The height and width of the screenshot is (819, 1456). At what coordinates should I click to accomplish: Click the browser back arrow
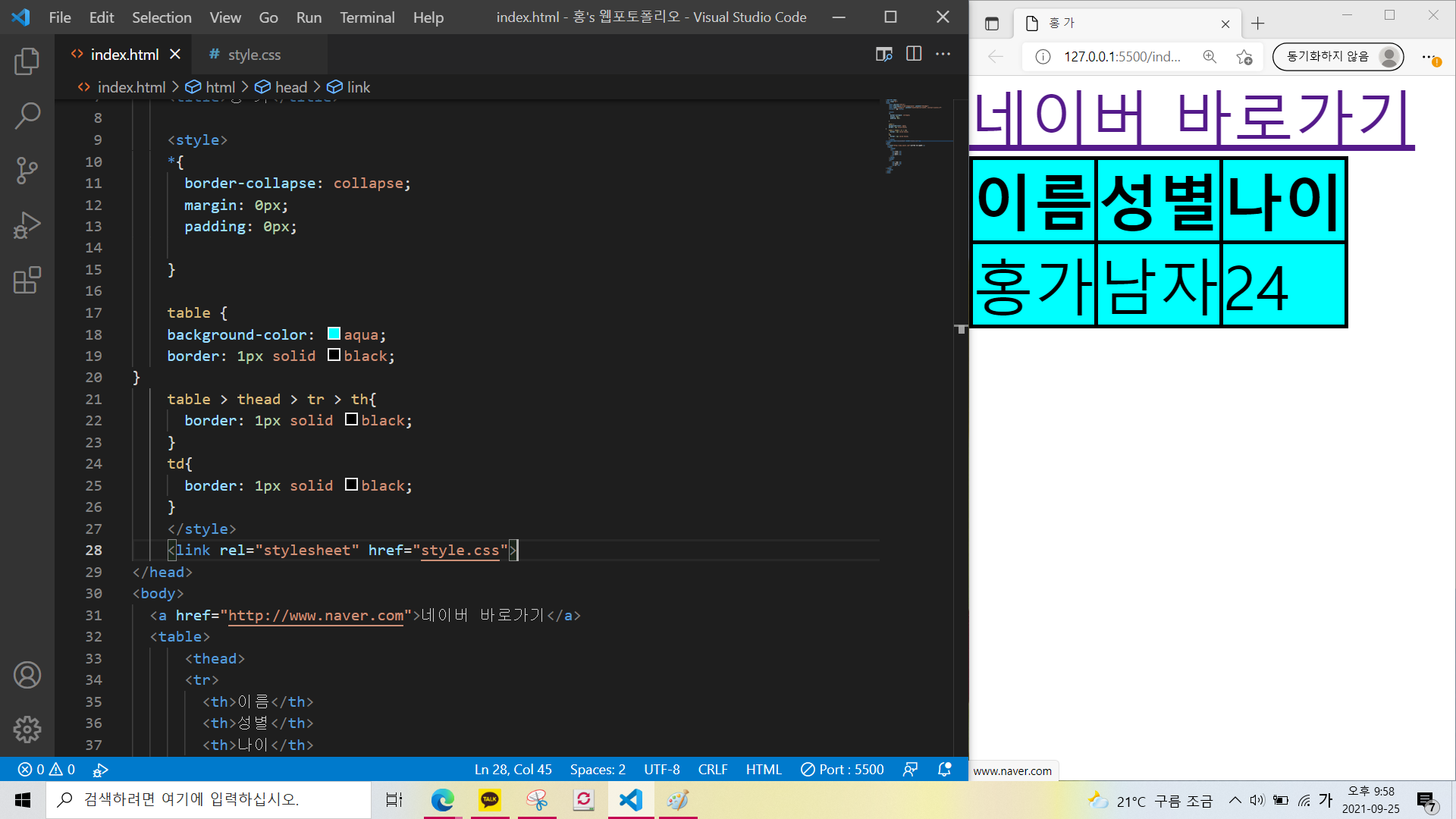point(996,57)
